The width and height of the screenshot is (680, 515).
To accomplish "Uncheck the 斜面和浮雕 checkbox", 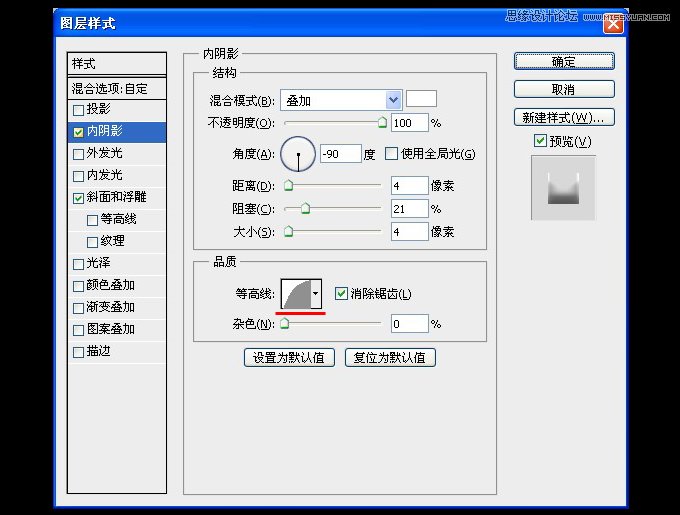I will pos(78,198).
